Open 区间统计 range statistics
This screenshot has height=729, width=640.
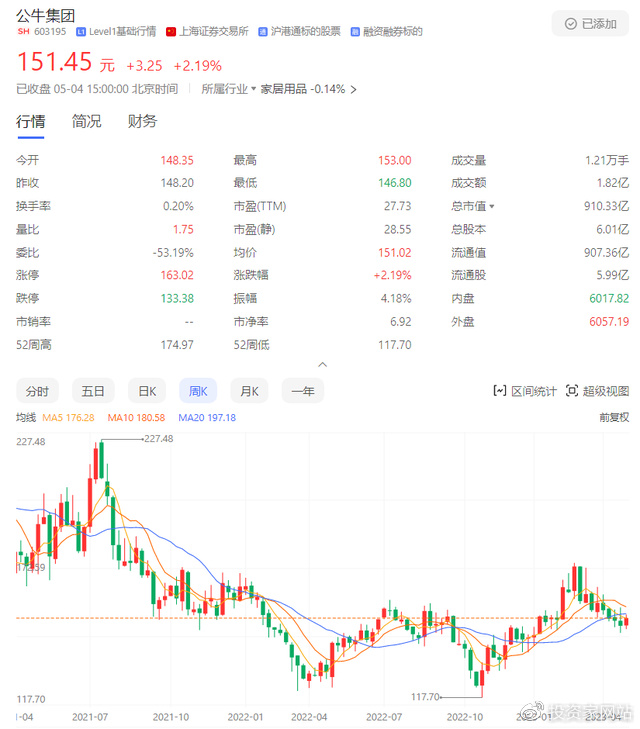(x=525, y=391)
